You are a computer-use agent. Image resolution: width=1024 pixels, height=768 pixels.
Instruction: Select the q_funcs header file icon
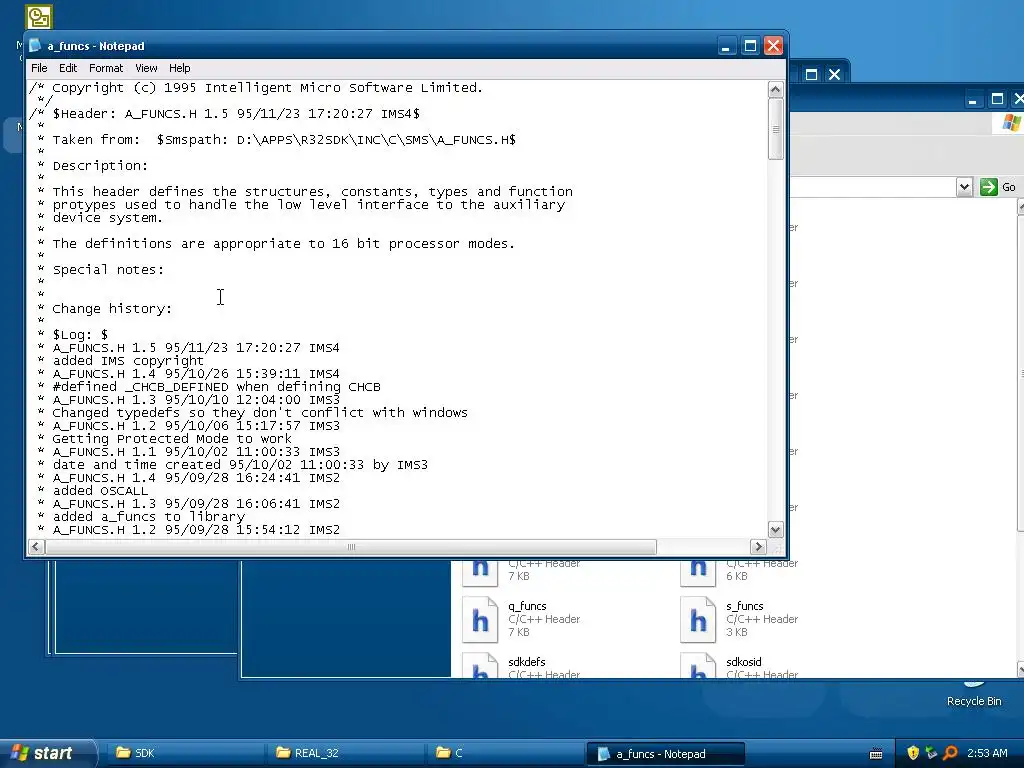click(480, 620)
